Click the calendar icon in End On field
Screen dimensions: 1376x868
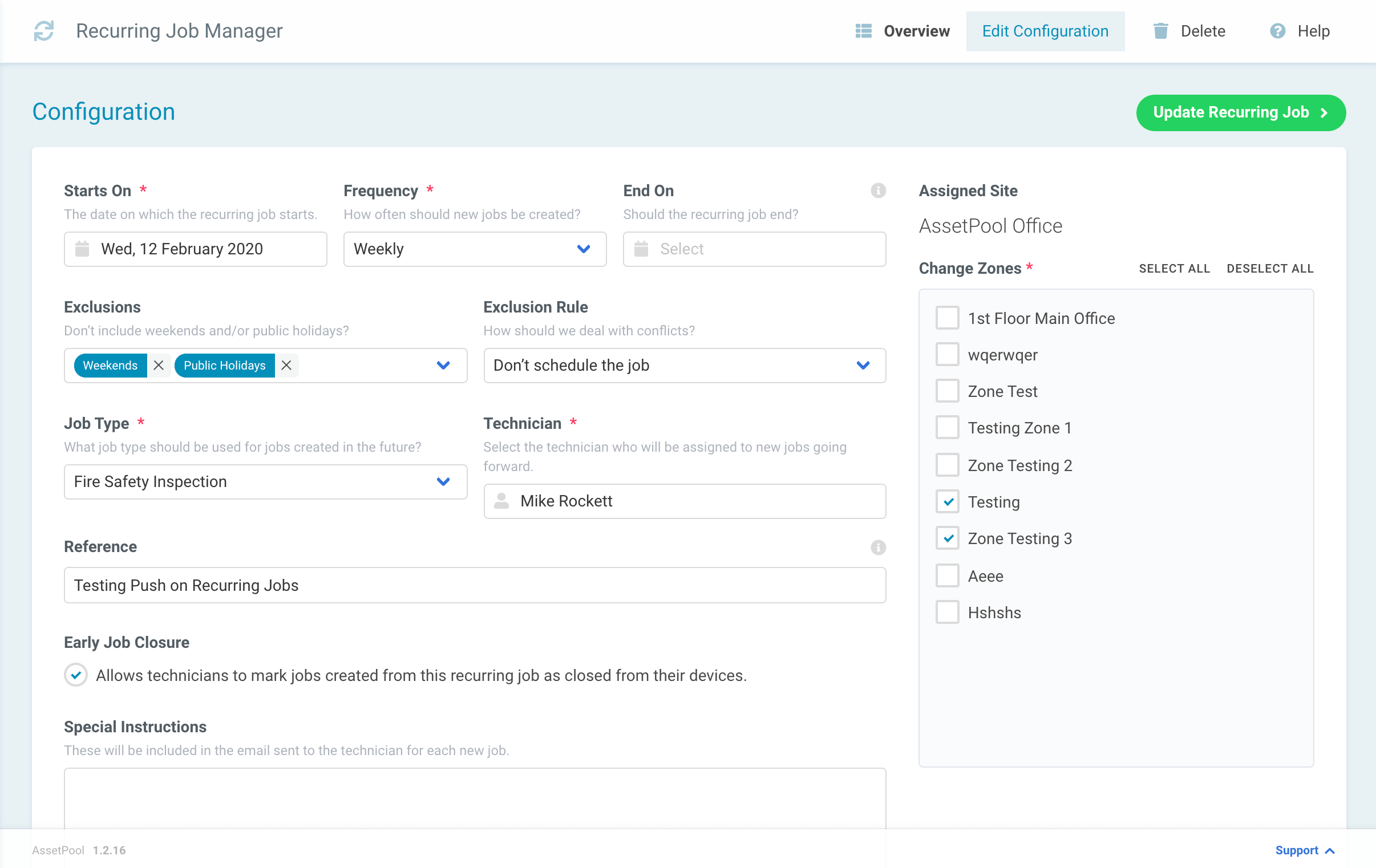pyautogui.click(x=642, y=249)
